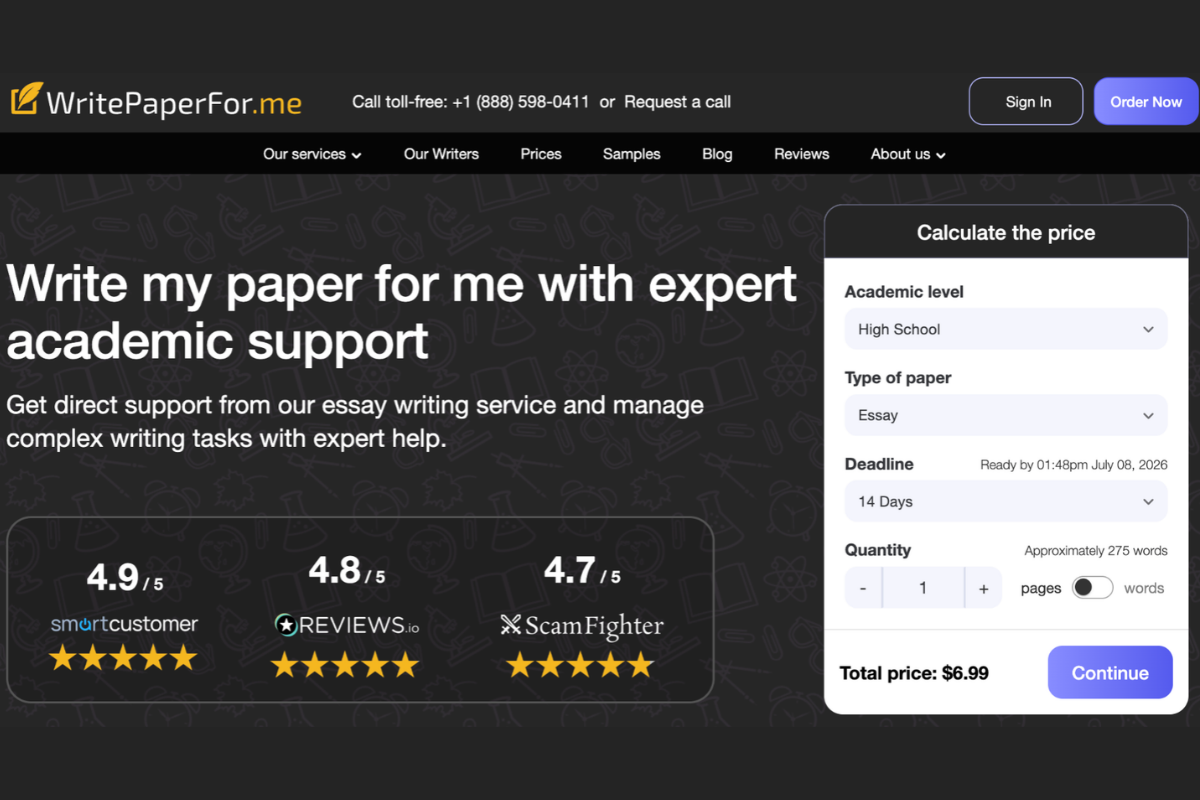
Task: Open the Deadline dropdown showing 14 Days
Action: 1006,501
